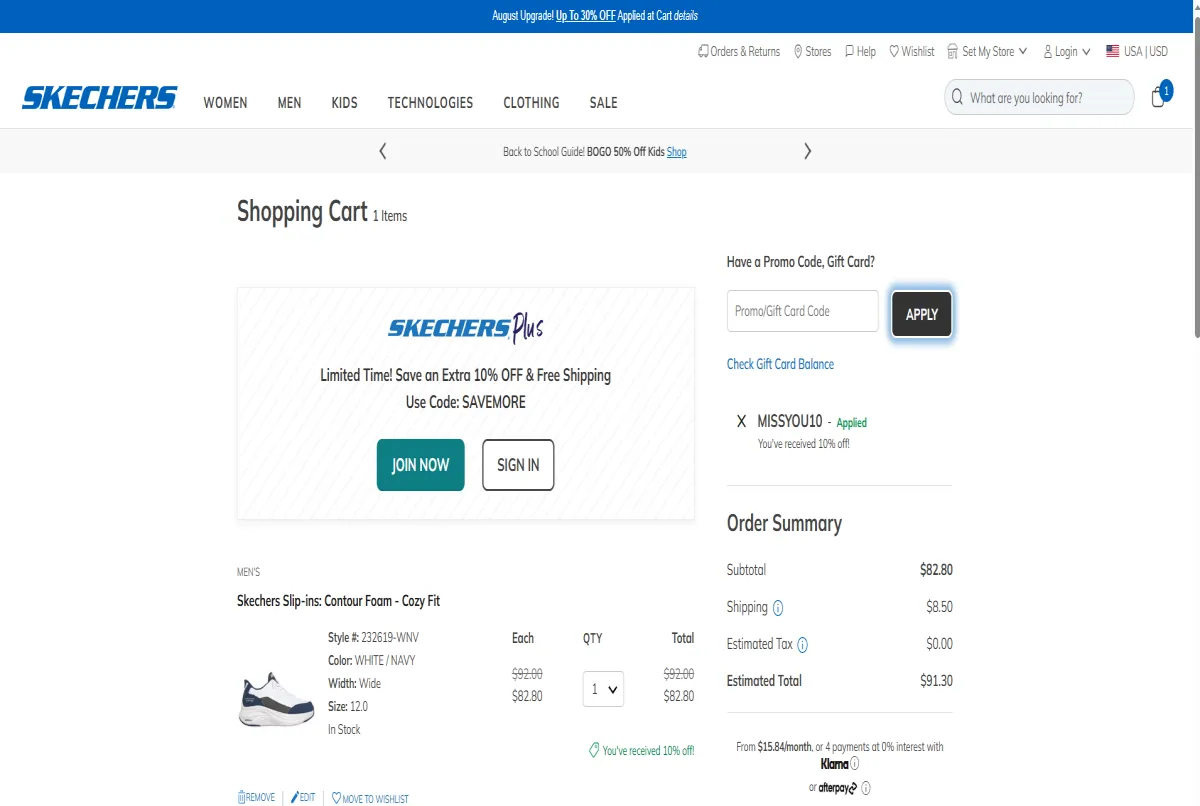Open the MEN navigation menu
This screenshot has height=806, width=1200.
click(x=289, y=102)
